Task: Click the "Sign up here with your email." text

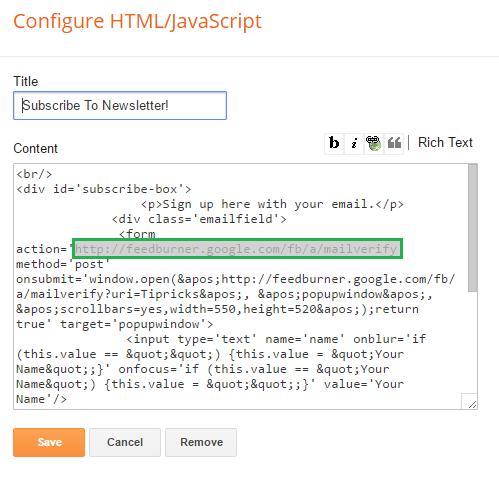Action: point(269,204)
